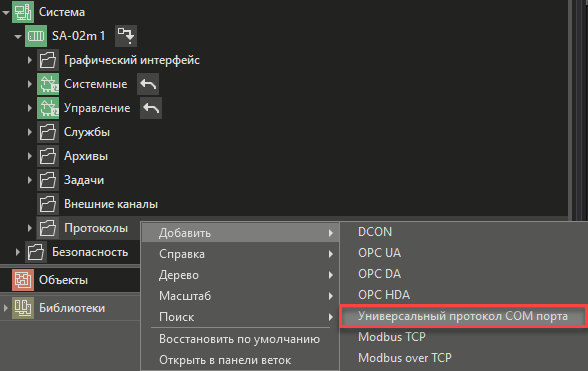Click the Задачи tree item
Screen dimensions: 588x371
tap(84, 180)
